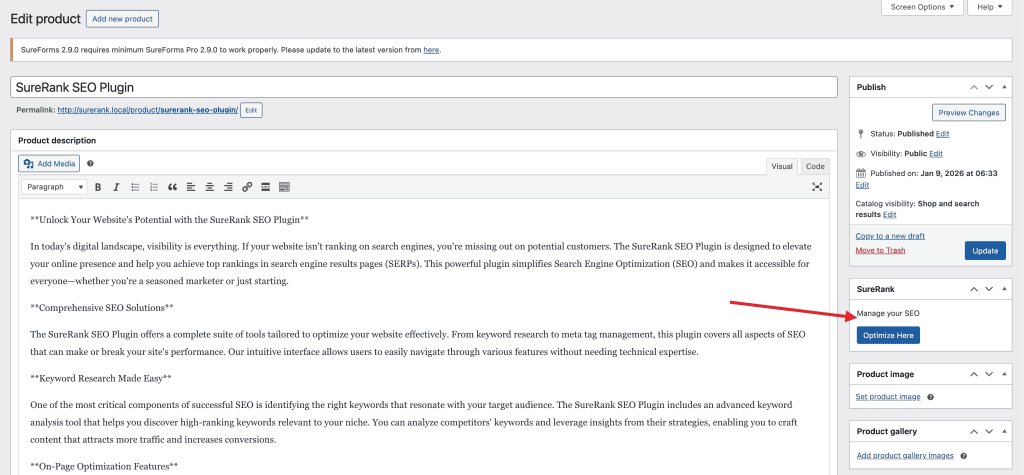Collapse the Product gallery panel
Screen dimensions: 1024x475
(1004, 431)
